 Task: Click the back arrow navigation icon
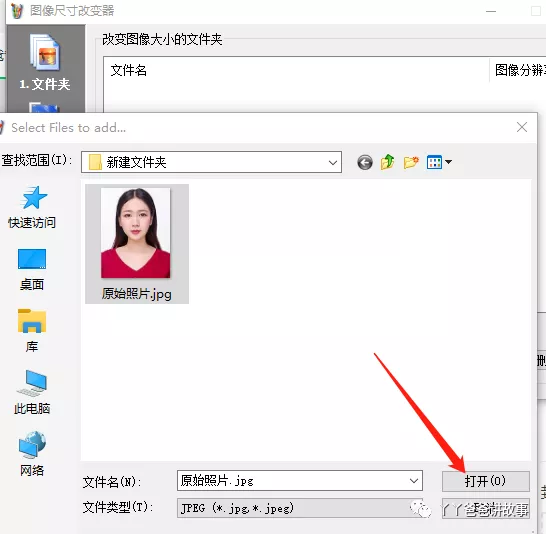[365, 162]
